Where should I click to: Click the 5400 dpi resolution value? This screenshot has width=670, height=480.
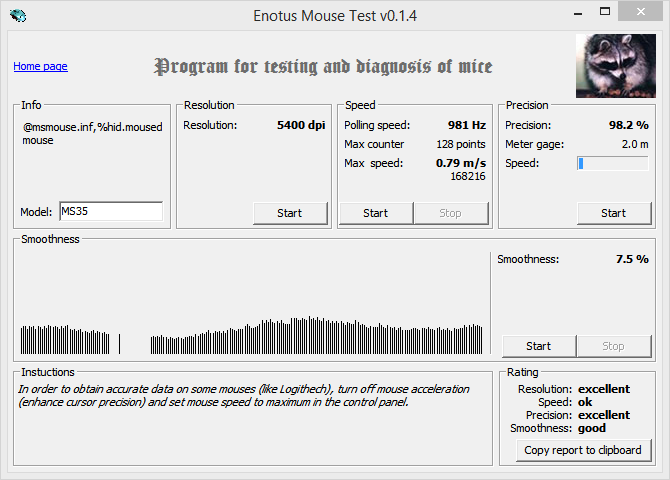tap(301, 125)
